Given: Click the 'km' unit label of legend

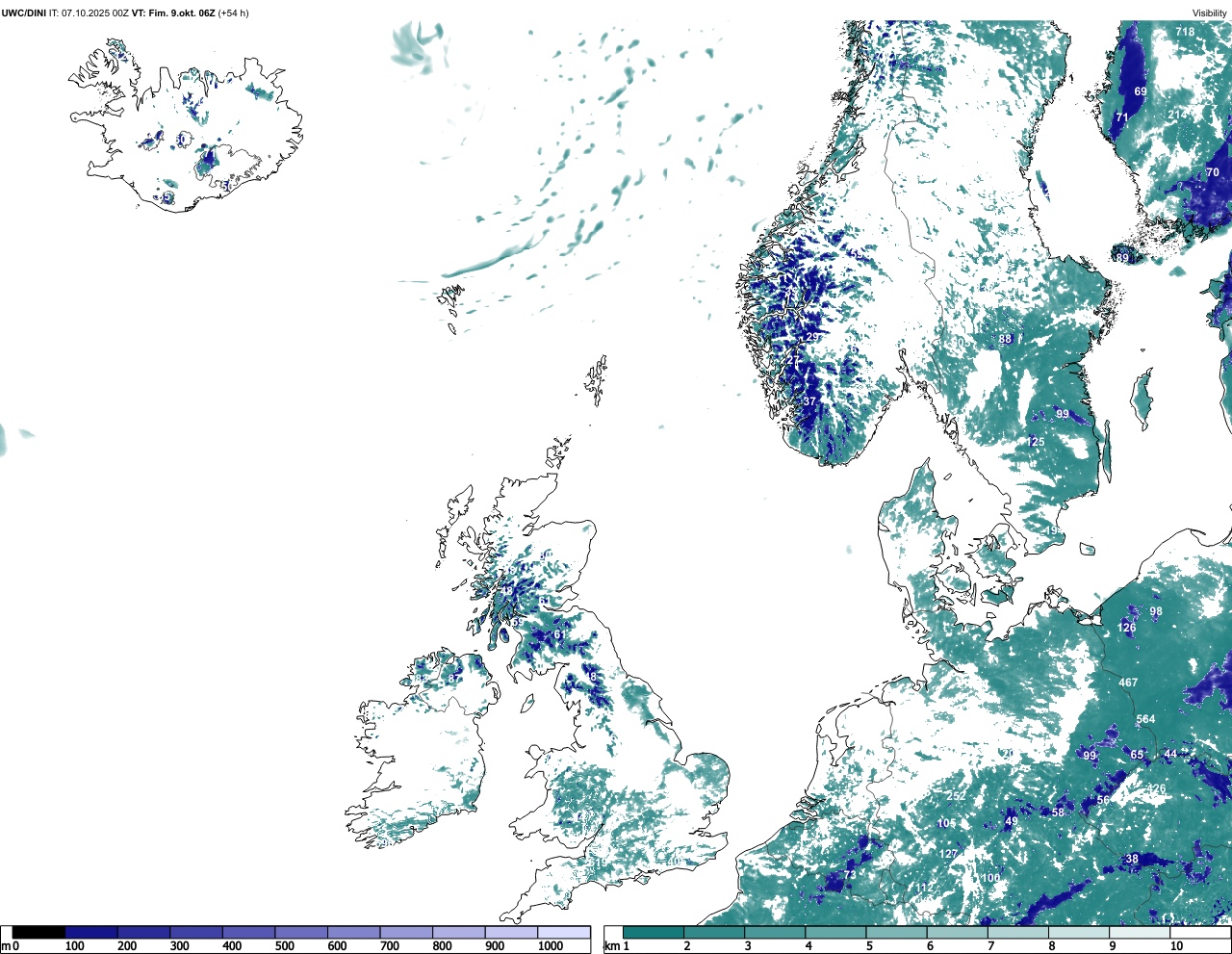Looking at the screenshot, I should [611, 946].
